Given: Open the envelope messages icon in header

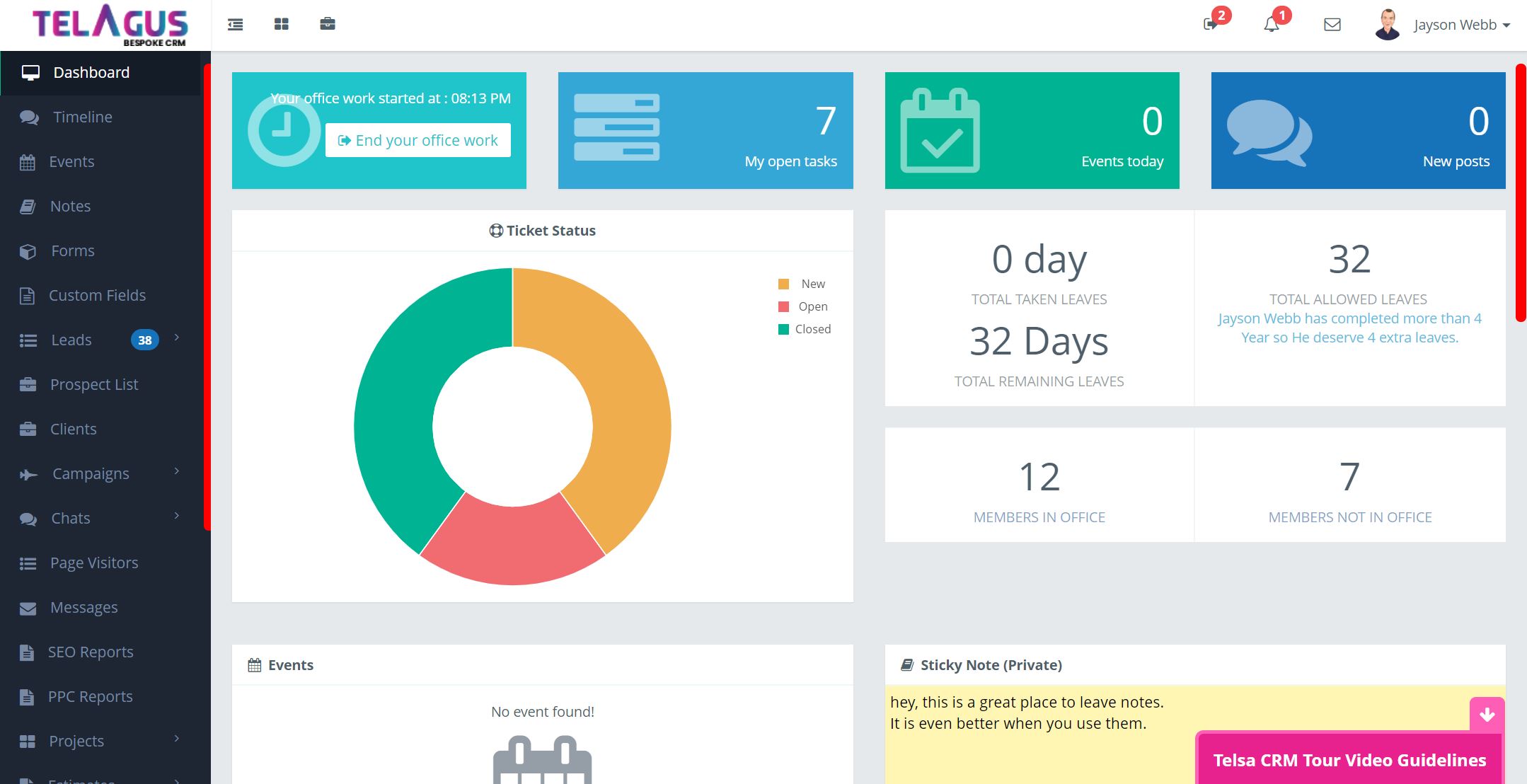Looking at the screenshot, I should pyautogui.click(x=1332, y=25).
